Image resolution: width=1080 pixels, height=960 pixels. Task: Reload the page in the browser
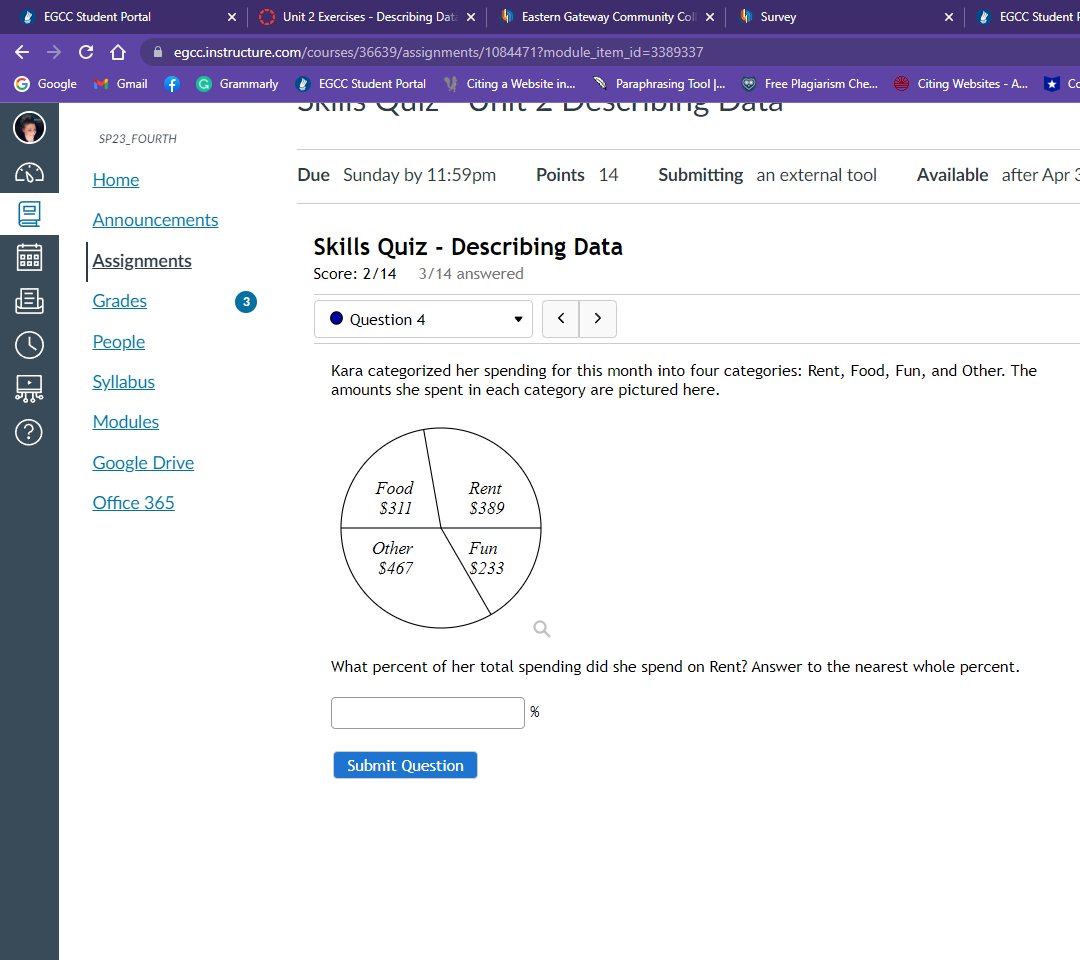click(85, 52)
